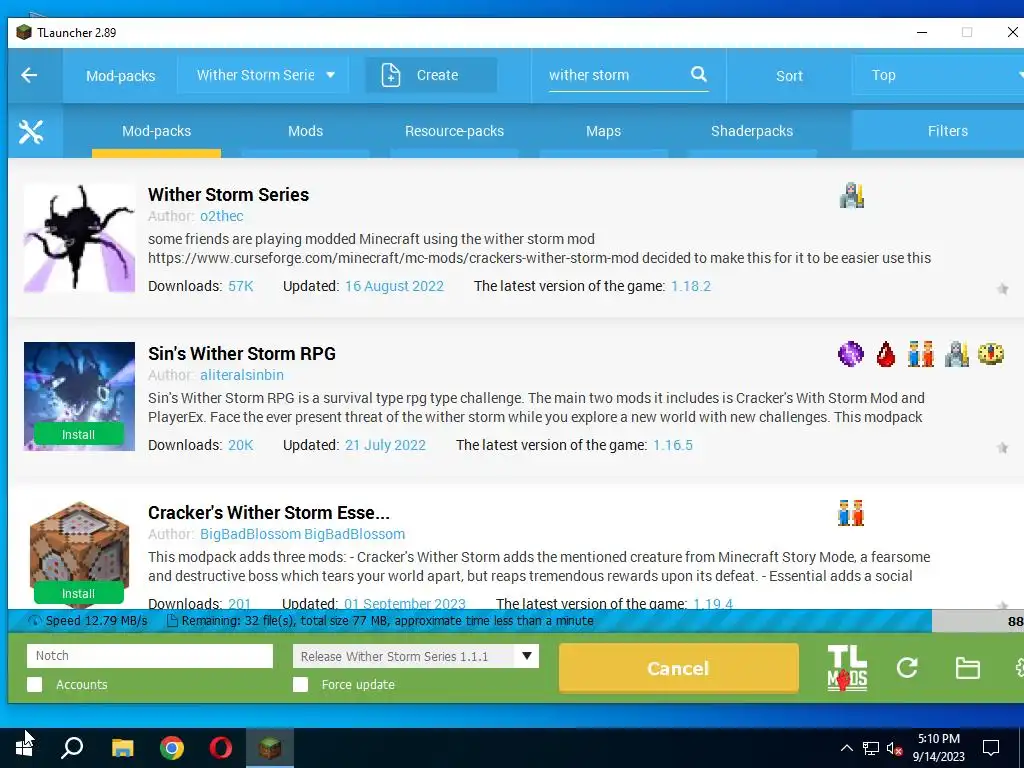Click the Wither Storm Series title
The width and height of the screenshot is (1024, 768).
(x=229, y=195)
